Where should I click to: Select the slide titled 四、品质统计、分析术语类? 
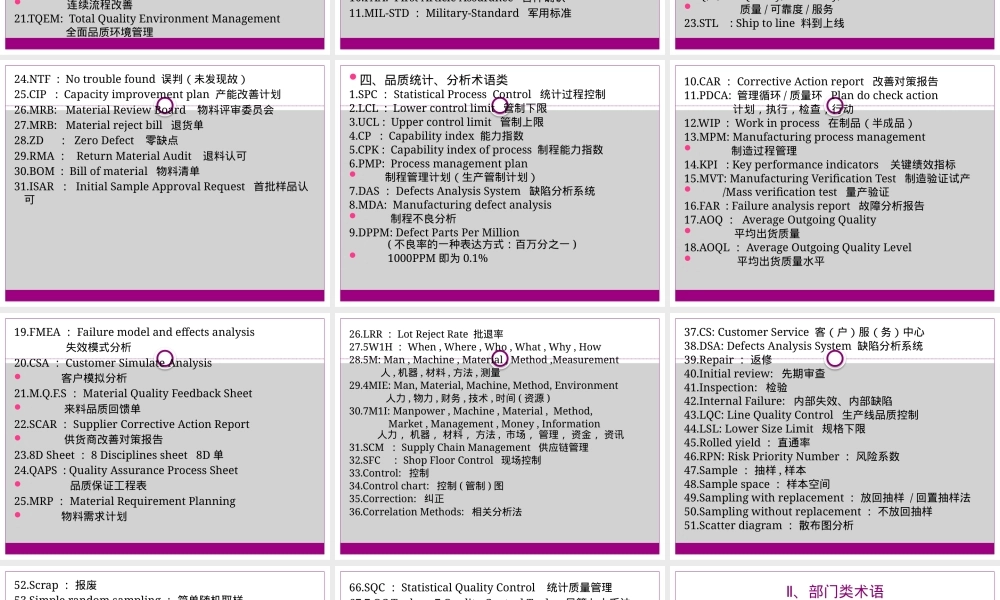point(499,183)
